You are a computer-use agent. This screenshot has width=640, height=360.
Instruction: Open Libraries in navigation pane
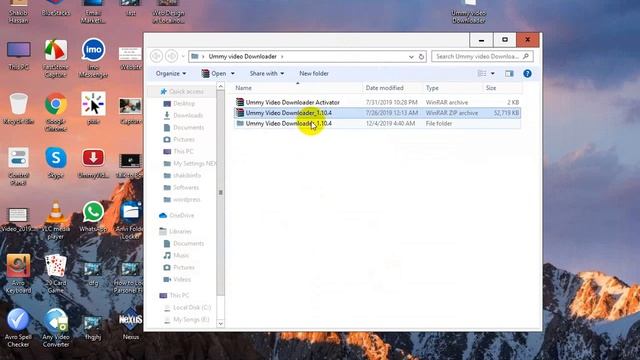tap(176, 231)
